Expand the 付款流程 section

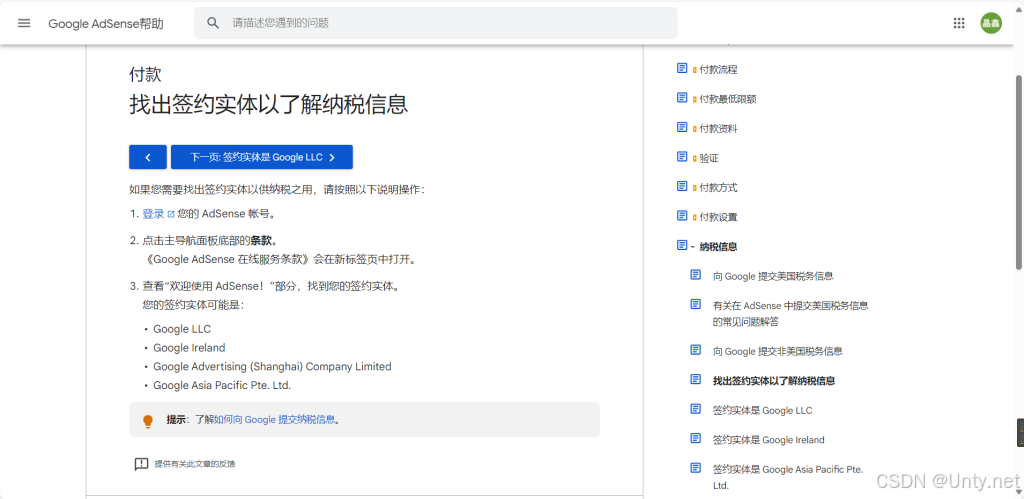pos(694,70)
